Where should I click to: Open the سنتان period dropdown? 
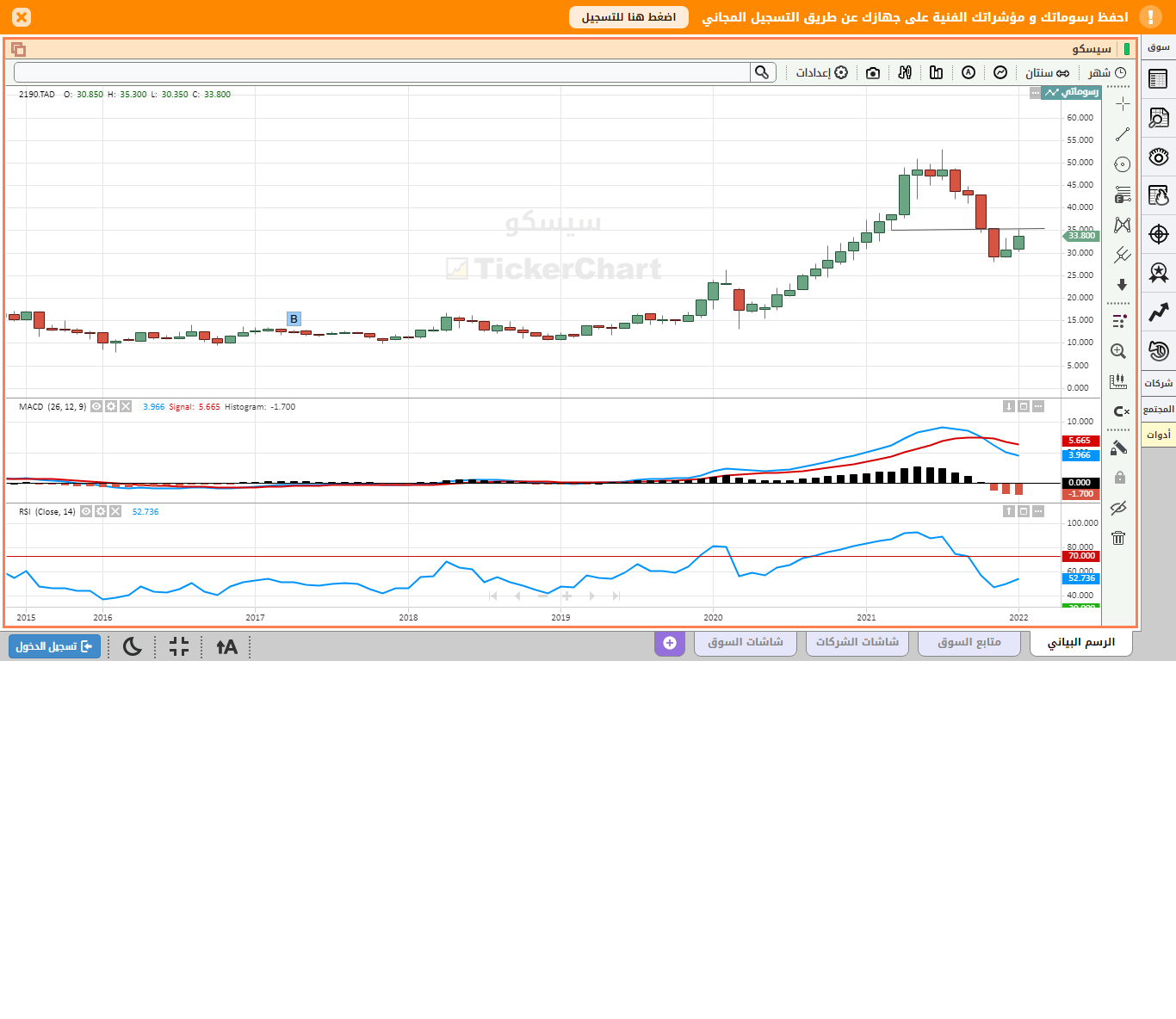tap(1047, 73)
